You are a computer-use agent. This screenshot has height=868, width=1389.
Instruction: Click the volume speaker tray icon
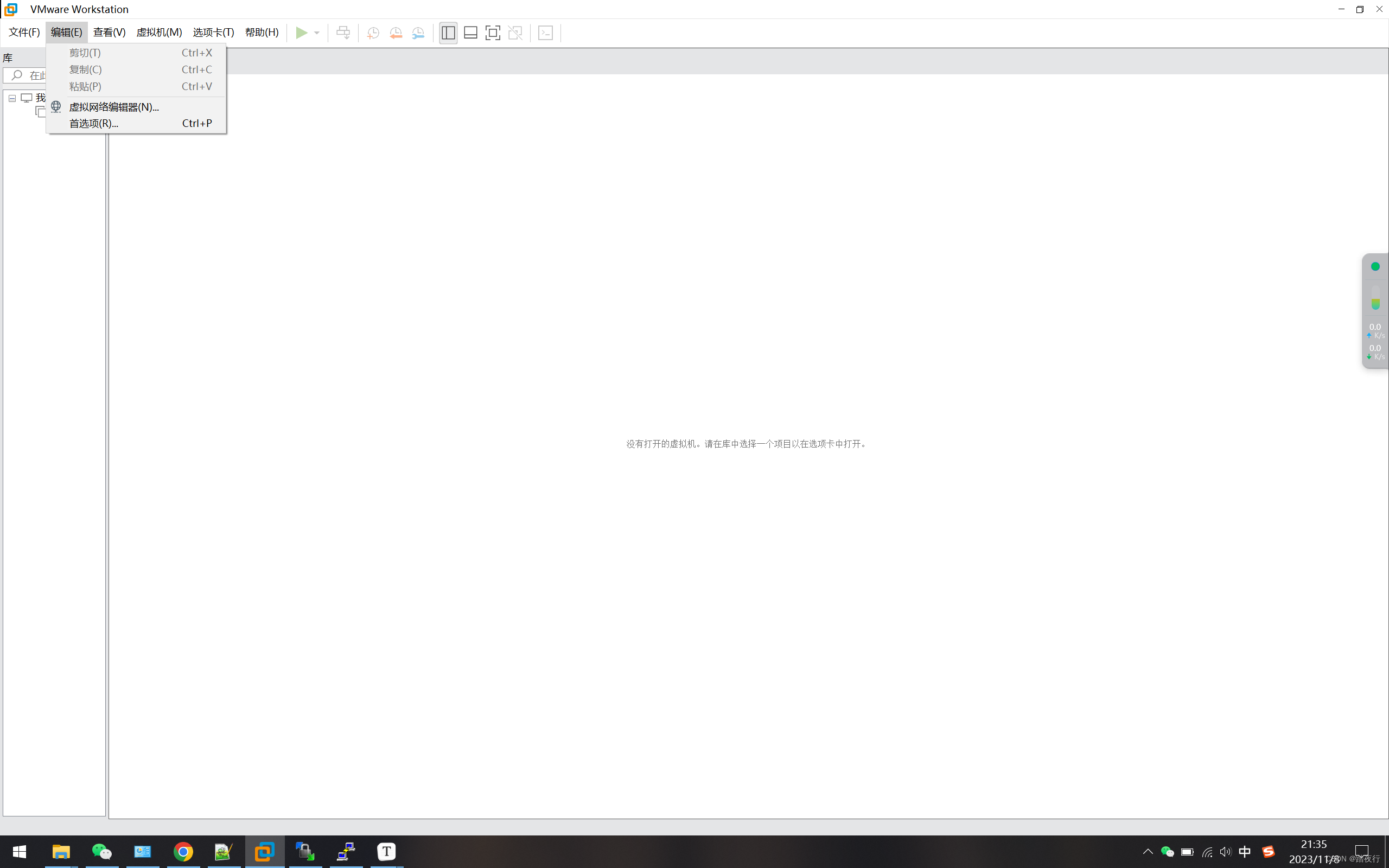point(1226,851)
